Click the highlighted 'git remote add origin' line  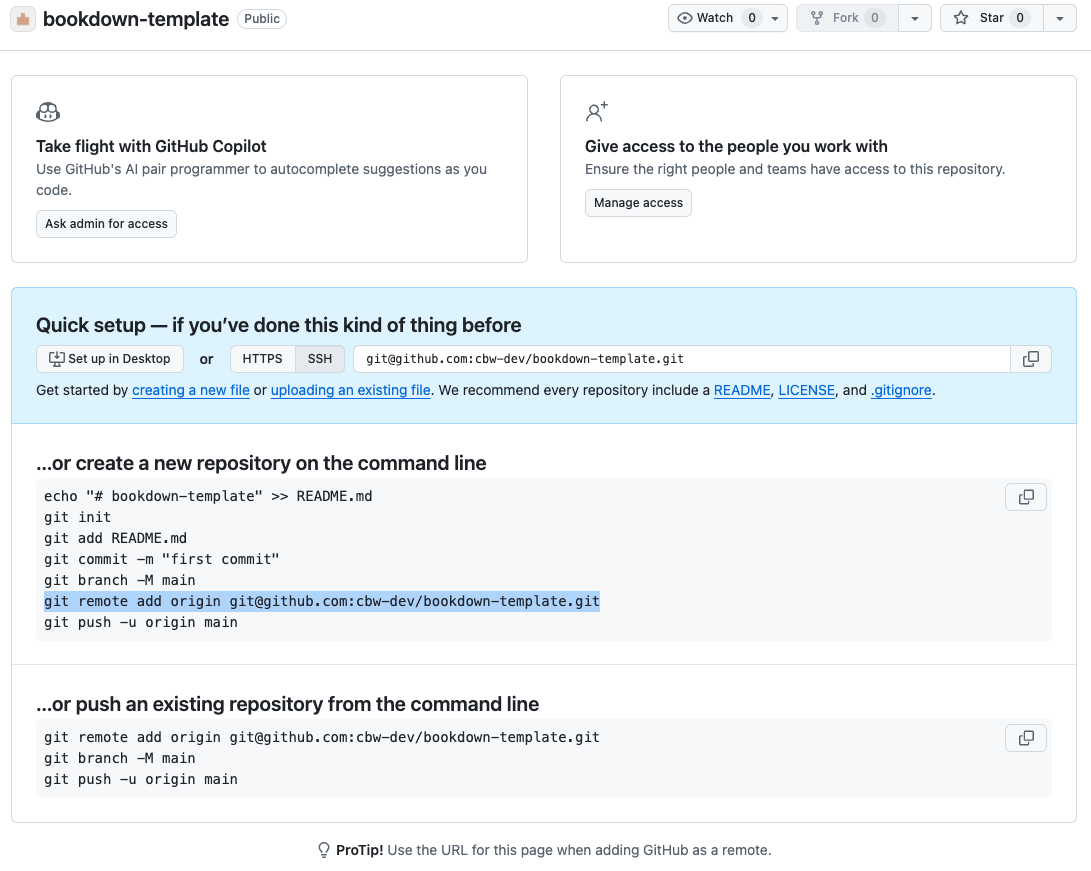tap(321, 602)
